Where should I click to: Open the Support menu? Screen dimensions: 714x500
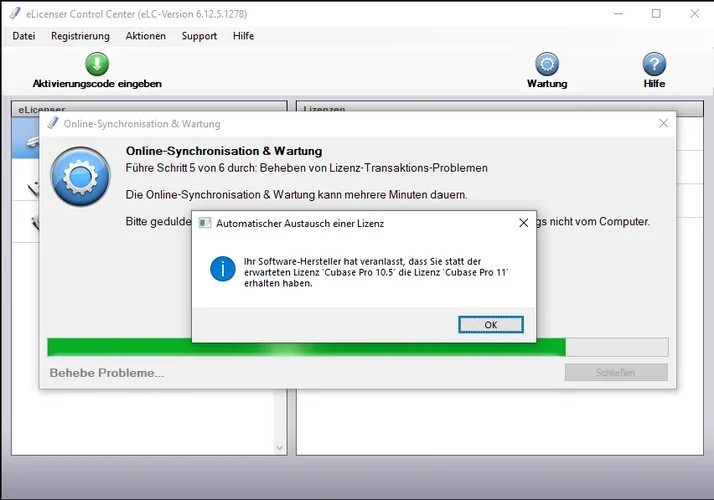click(x=199, y=36)
